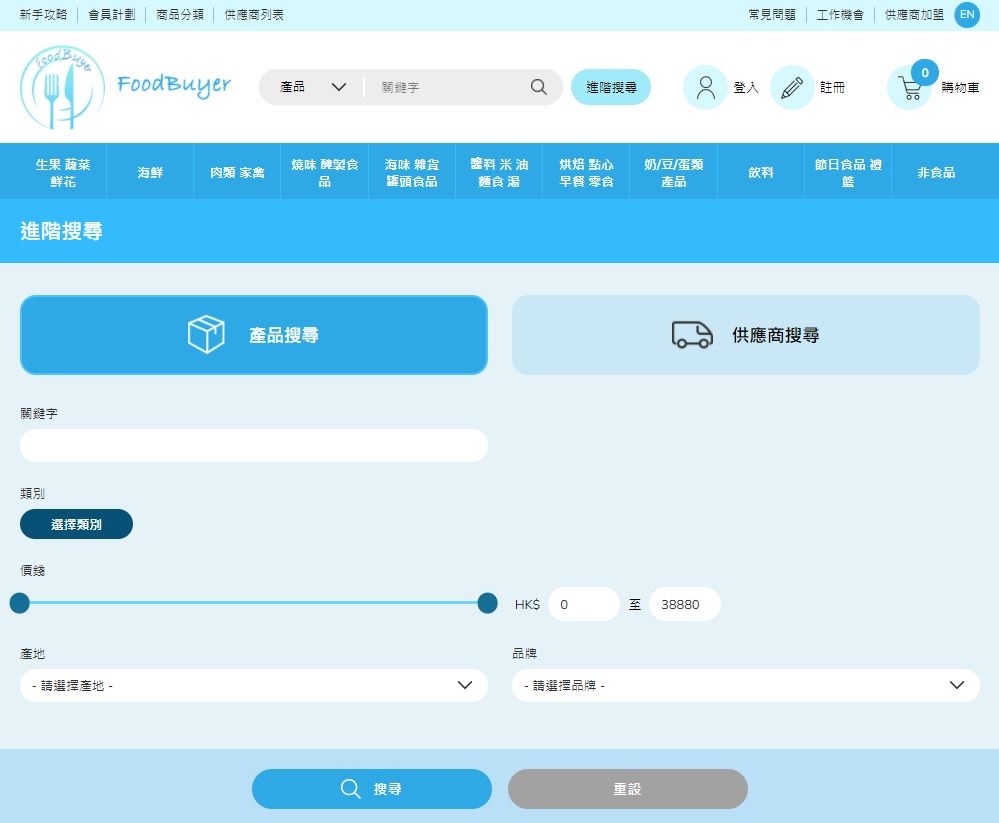
Task: Open the 海鮮 category
Action: click(150, 172)
